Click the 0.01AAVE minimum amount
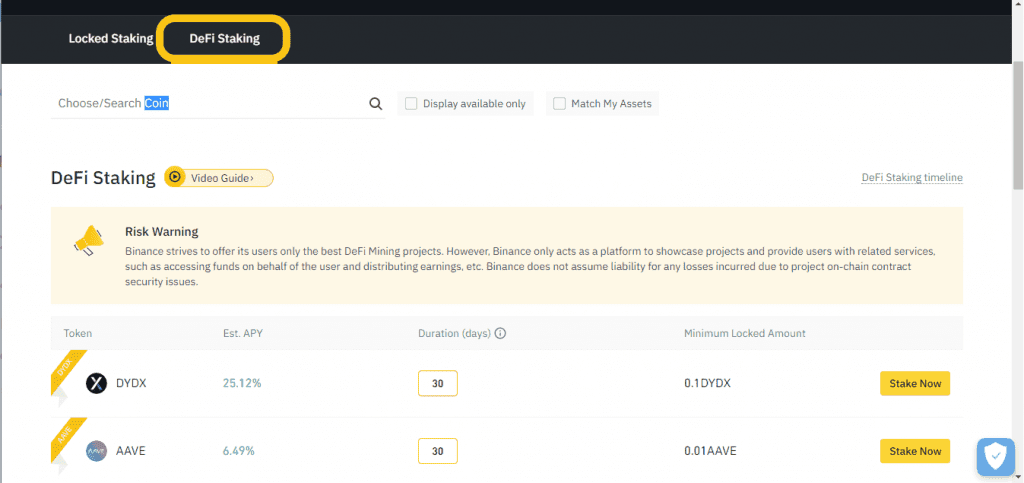Image resolution: width=1024 pixels, height=483 pixels. pyautogui.click(x=711, y=451)
